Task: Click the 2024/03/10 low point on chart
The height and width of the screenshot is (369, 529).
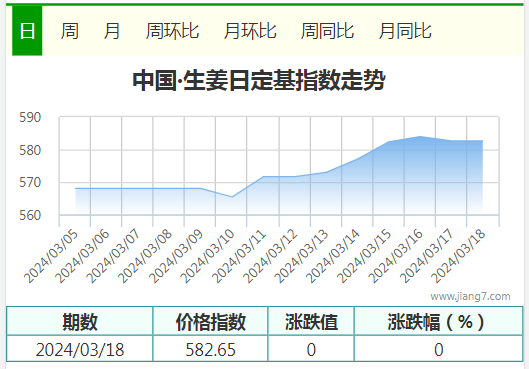Action: pyautogui.click(x=232, y=197)
